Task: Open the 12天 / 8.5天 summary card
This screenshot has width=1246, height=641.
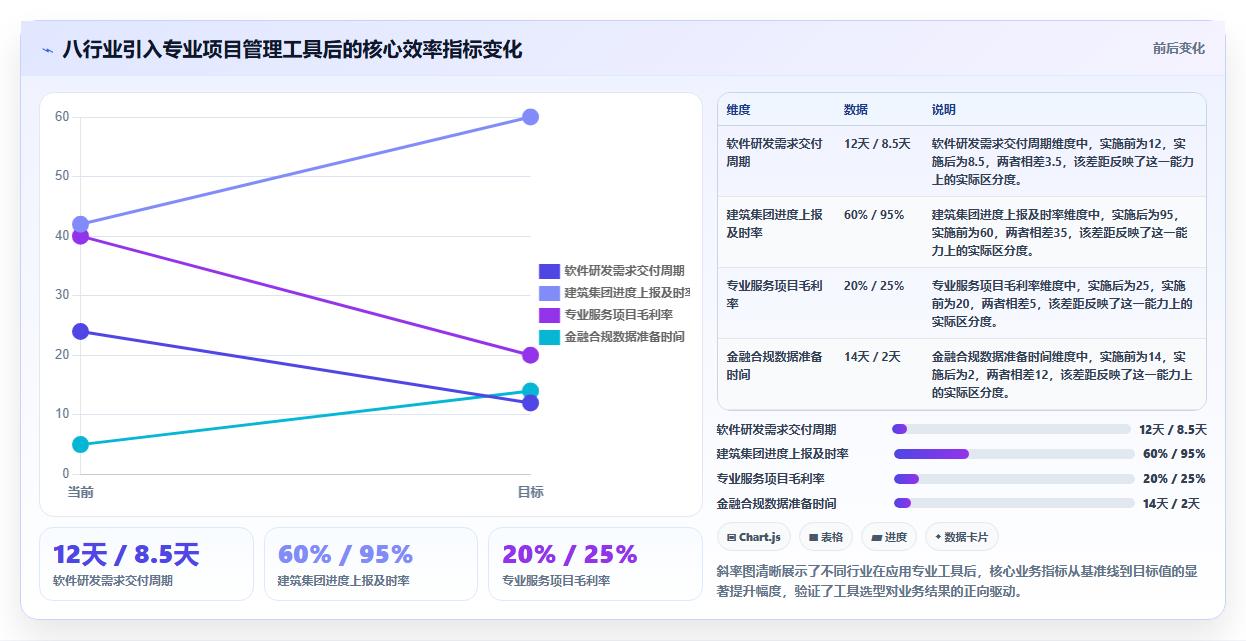Action: (x=147, y=564)
